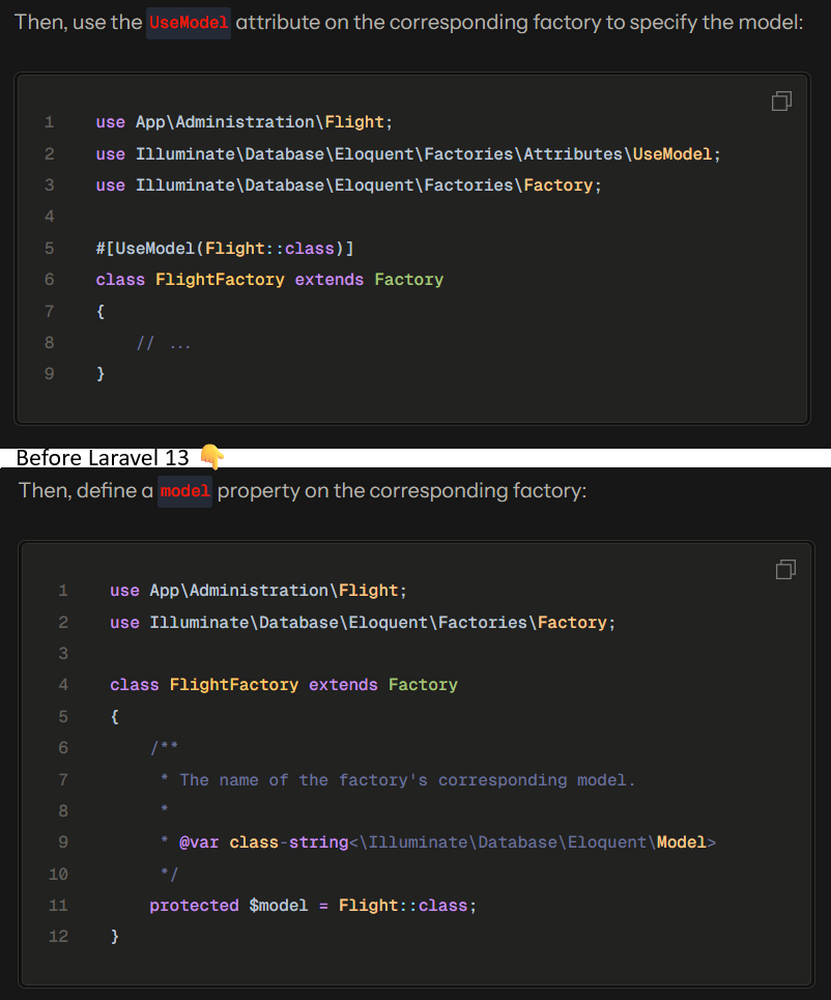Click line number 9 in top code block

(49, 374)
